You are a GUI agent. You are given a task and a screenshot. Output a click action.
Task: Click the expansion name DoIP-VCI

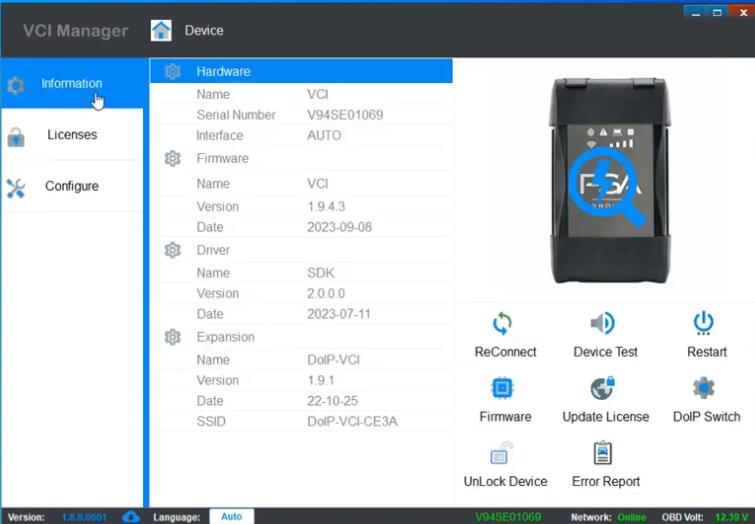333,360
